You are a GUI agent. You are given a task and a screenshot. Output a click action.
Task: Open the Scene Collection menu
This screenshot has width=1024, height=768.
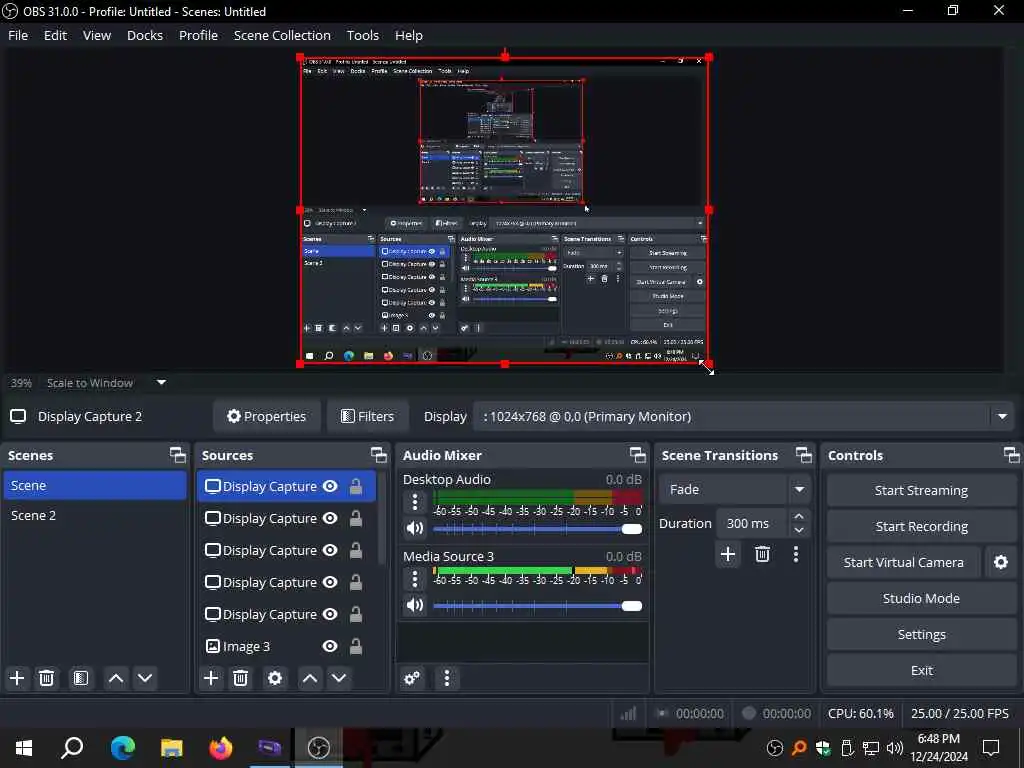tap(282, 35)
